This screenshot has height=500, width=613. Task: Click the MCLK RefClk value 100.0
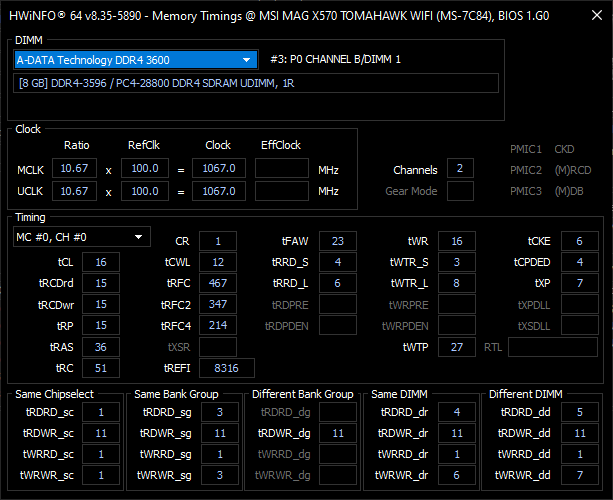tap(145, 168)
